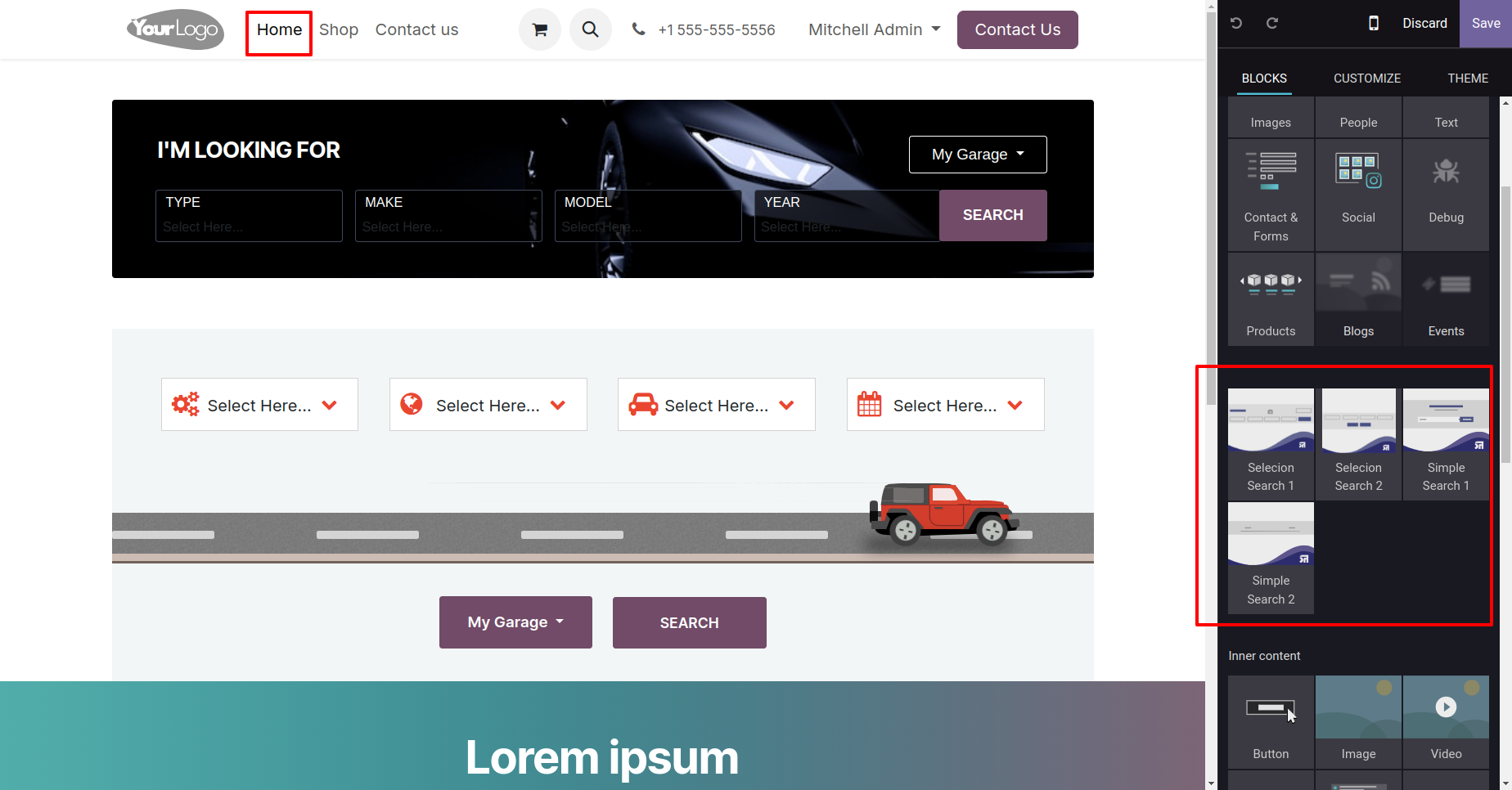
Task: Switch to the BLOCKS tab
Action: 1264,79
